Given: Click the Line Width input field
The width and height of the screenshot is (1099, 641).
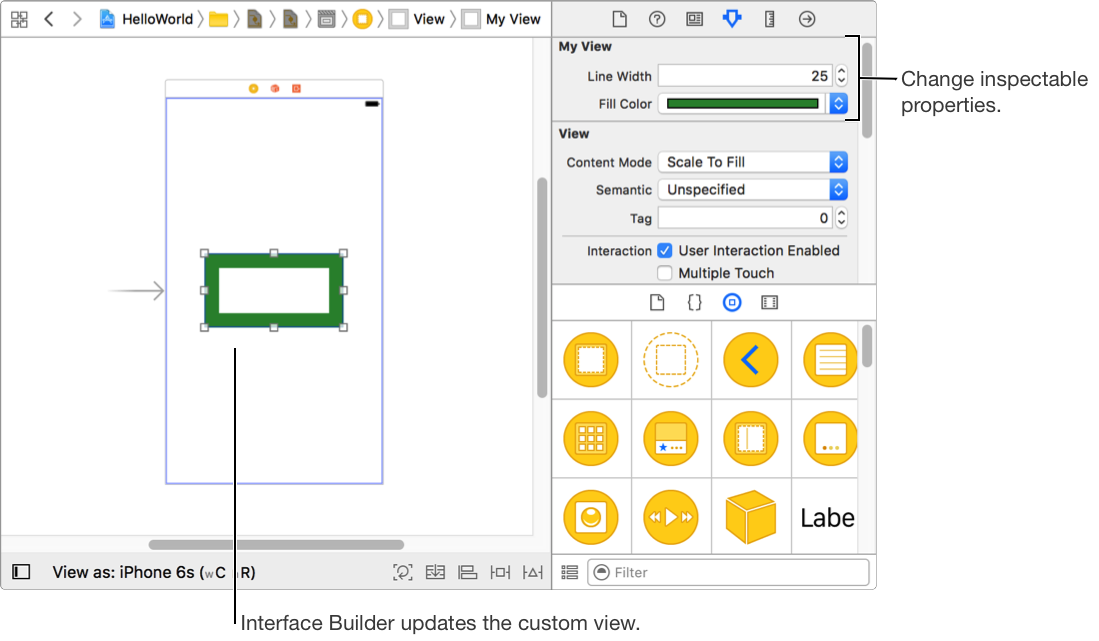Looking at the screenshot, I should (x=744, y=76).
